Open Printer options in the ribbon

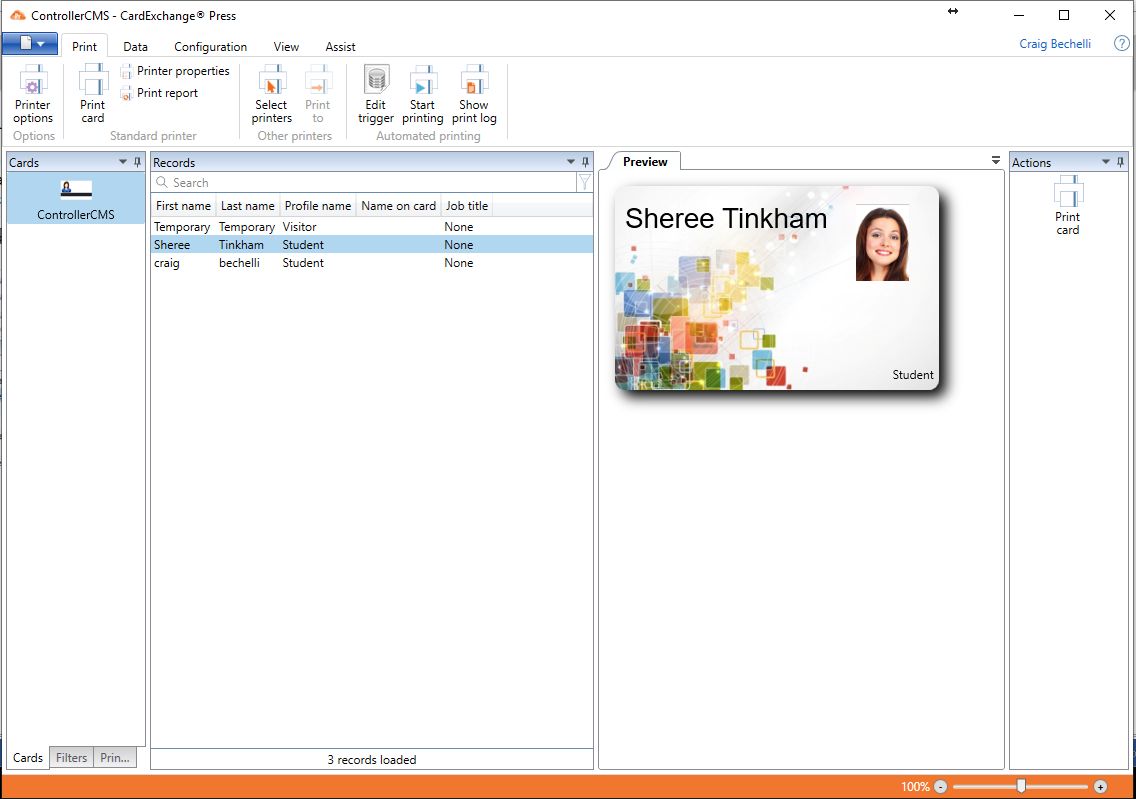point(33,95)
